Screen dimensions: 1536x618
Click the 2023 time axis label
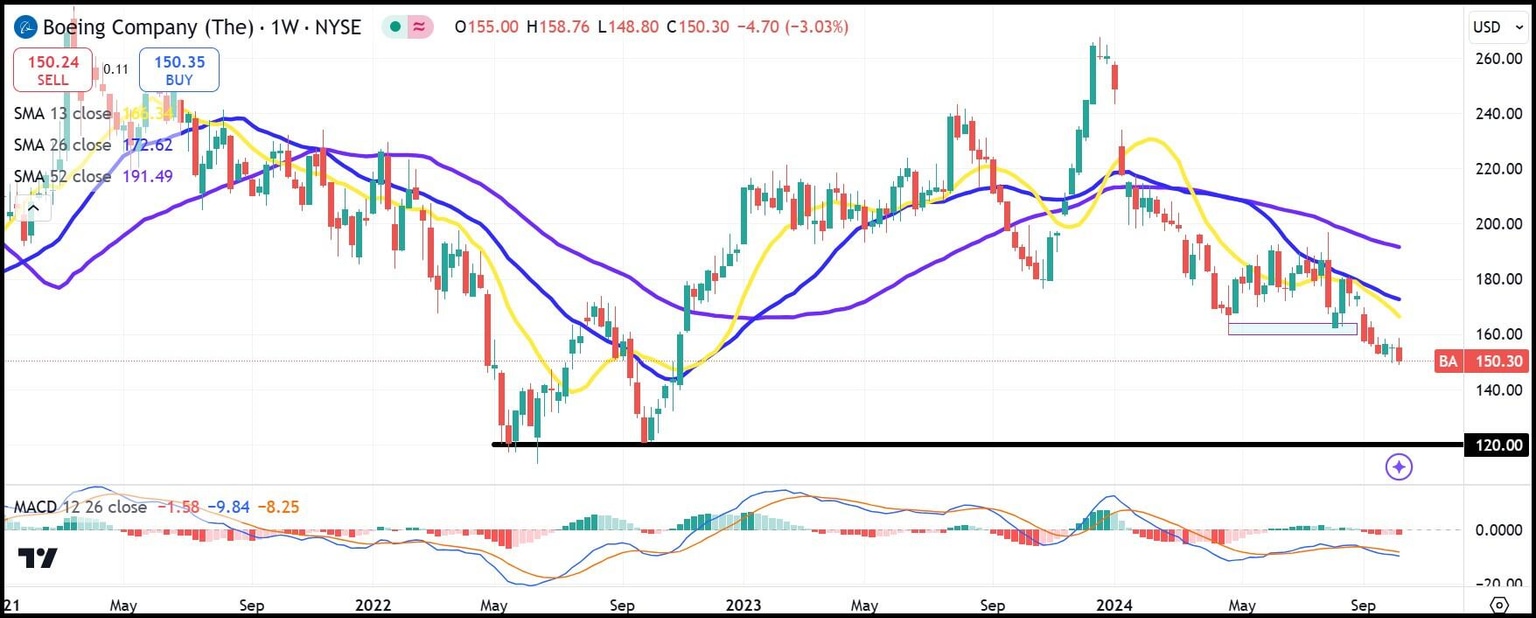coord(743,605)
